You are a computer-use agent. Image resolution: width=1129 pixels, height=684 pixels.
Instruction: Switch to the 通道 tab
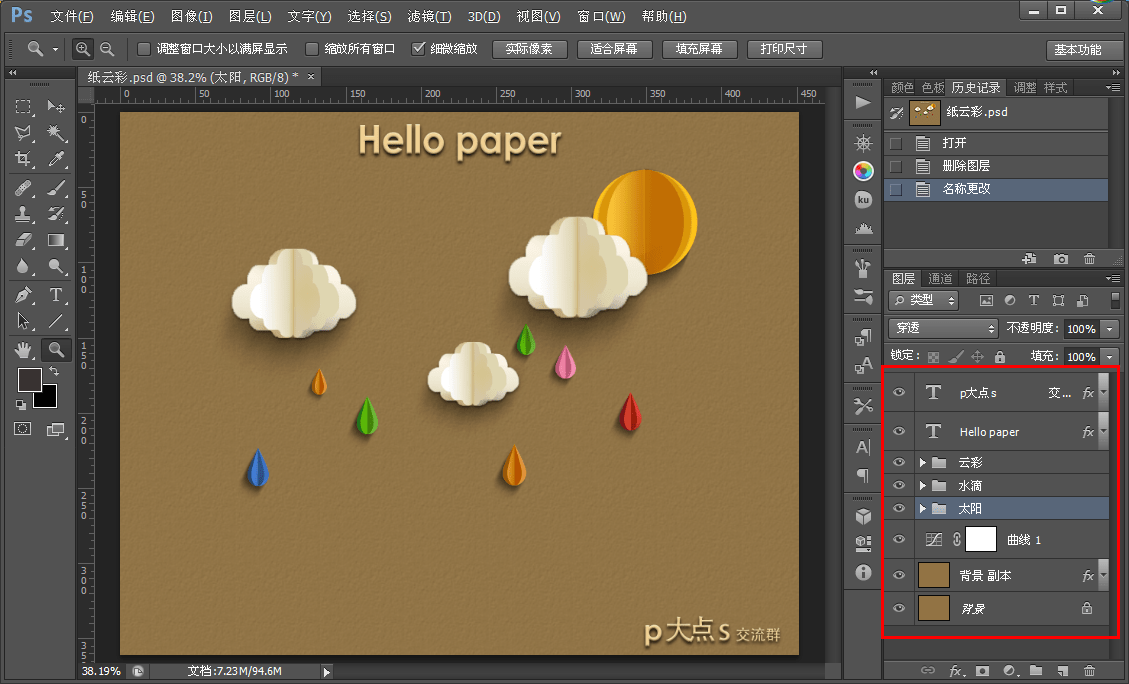(x=940, y=279)
